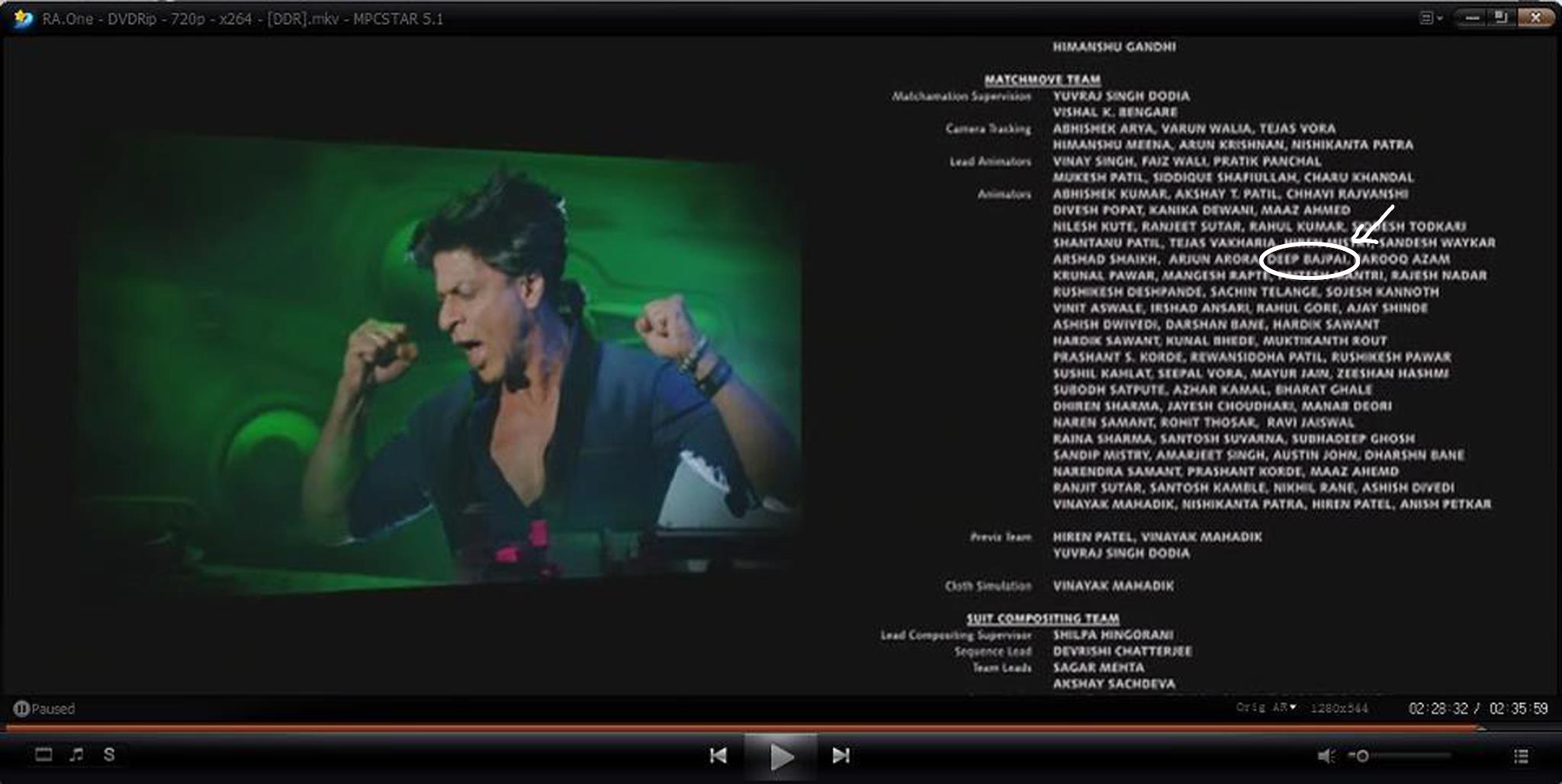The image size is (1562, 784).
Task: Click the seek bar position marker
Action: [x=1481, y=728]
